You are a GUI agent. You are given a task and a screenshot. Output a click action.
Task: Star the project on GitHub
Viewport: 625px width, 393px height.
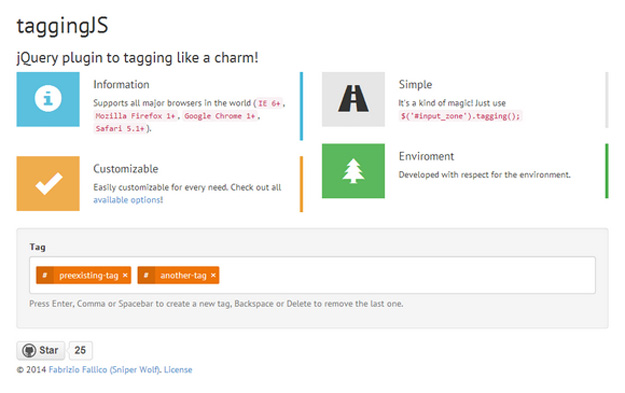pos(41,350)
